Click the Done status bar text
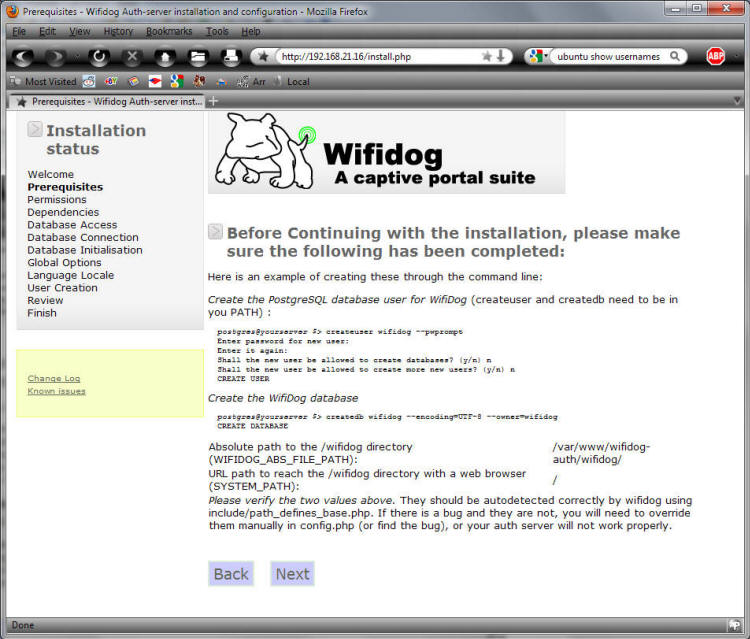The width and height of the screenshot is (750, 639). click(x=22, y=625)
